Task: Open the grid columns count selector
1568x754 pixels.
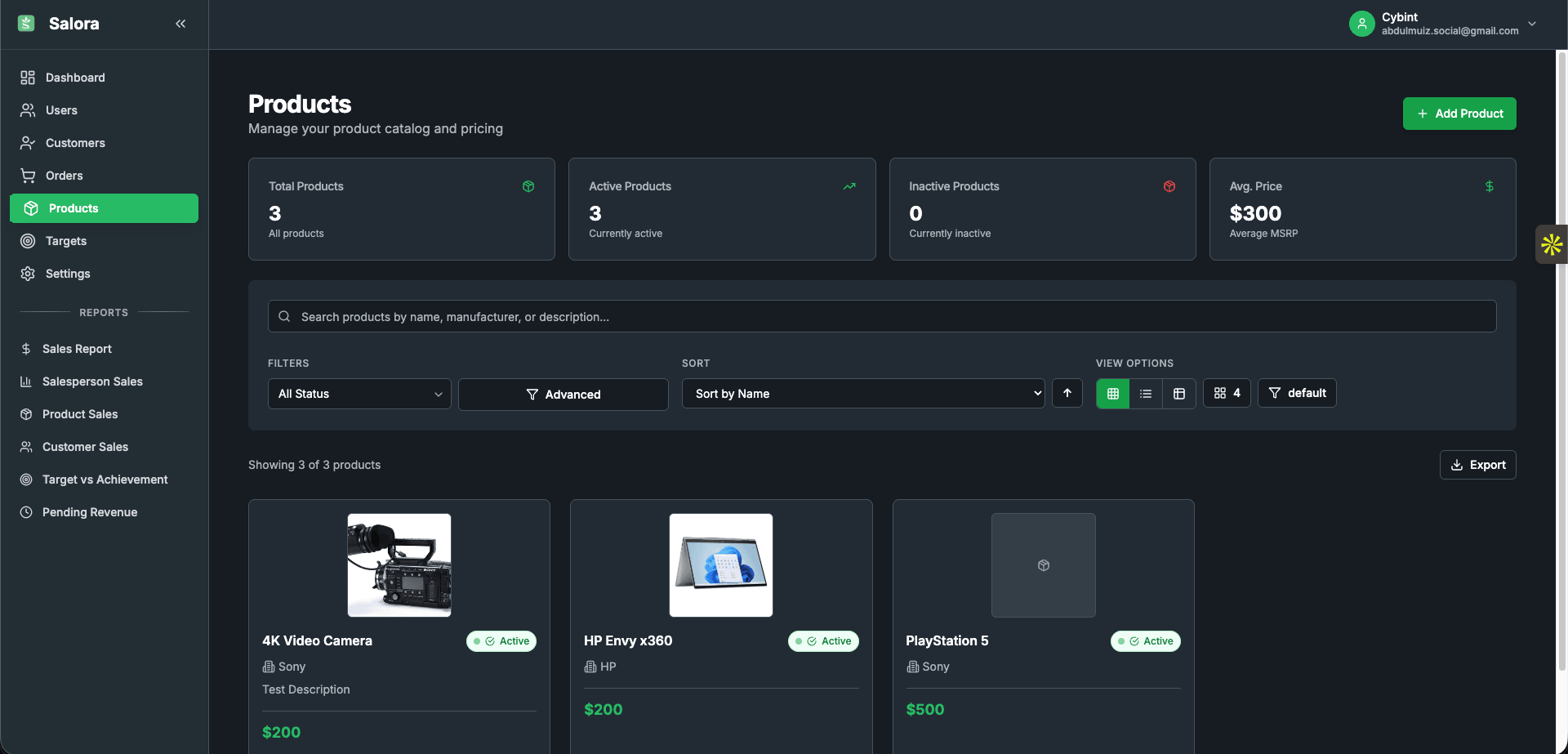Action: coord(1227,393)
